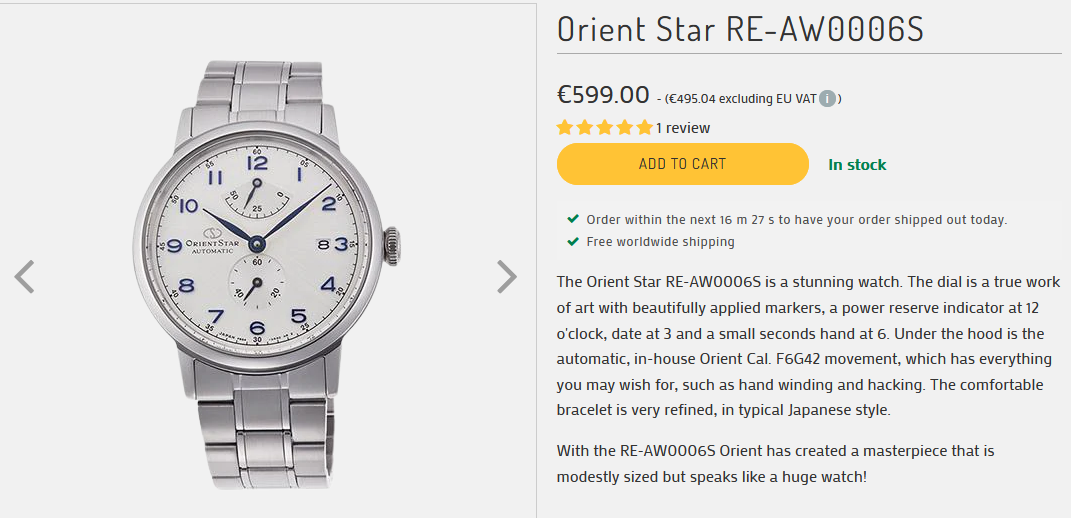Show the previous product image
Viewport: 1071px width, 518px height.
pyautogui.click(x=25, y=276)
